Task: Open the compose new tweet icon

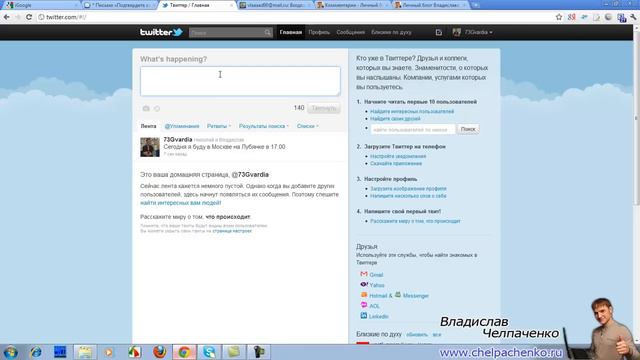Action: click(439, 32)
